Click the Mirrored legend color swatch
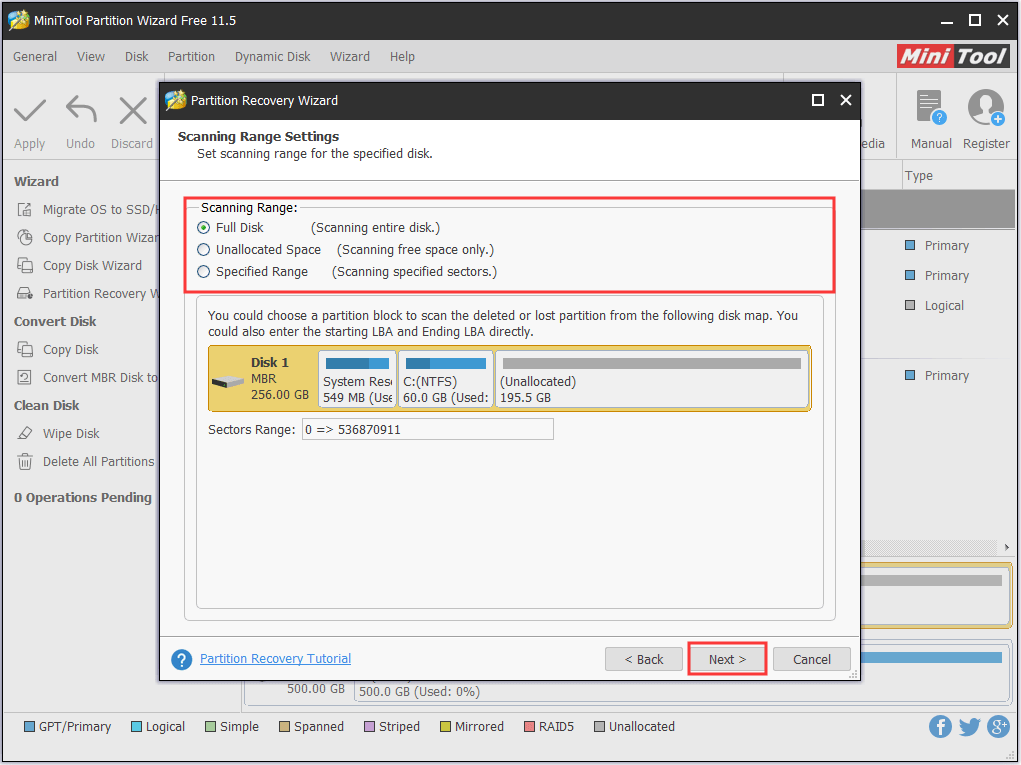The image size is (1021, 765). 445,727
